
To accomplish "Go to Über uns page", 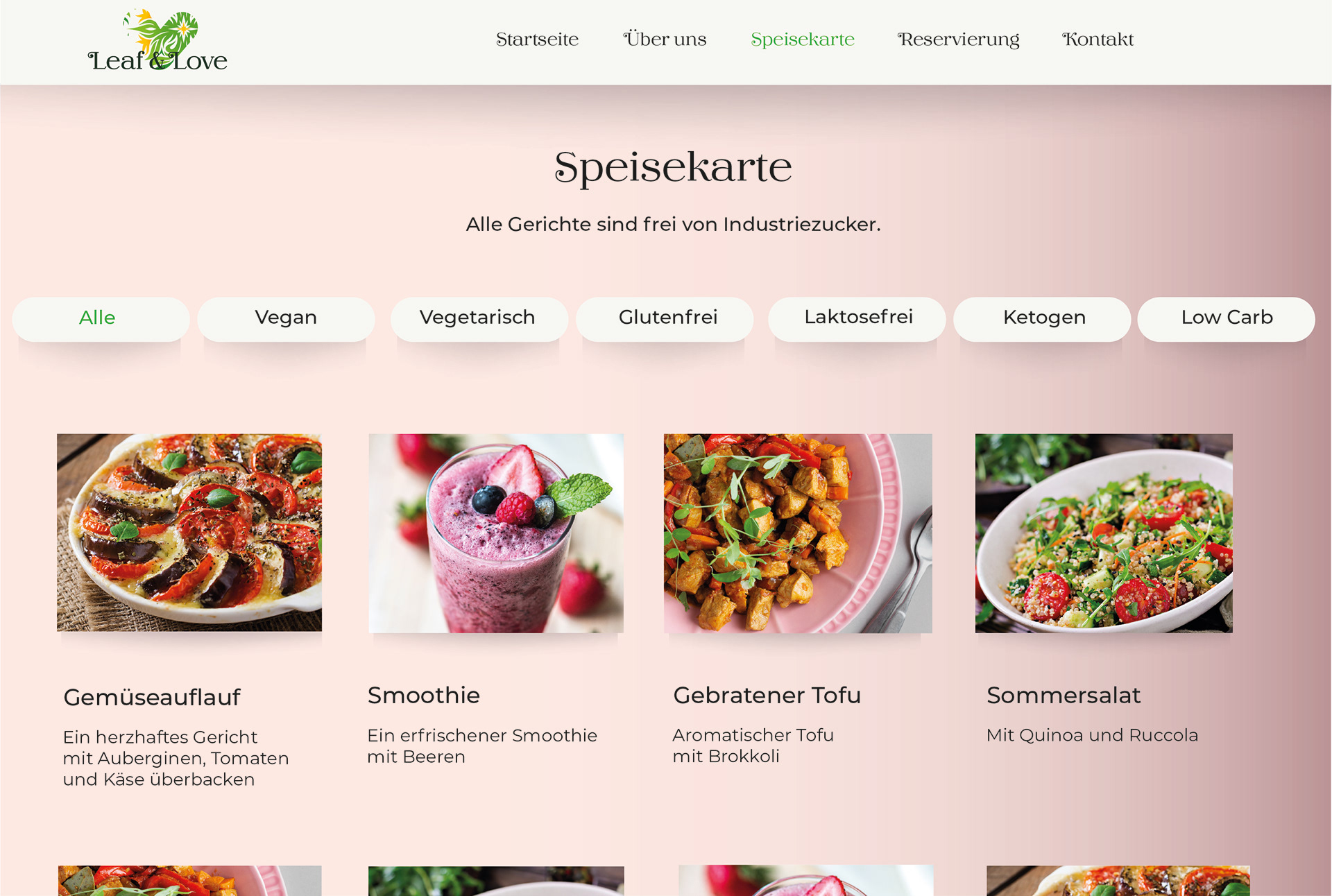I will [x=665, y=39].
